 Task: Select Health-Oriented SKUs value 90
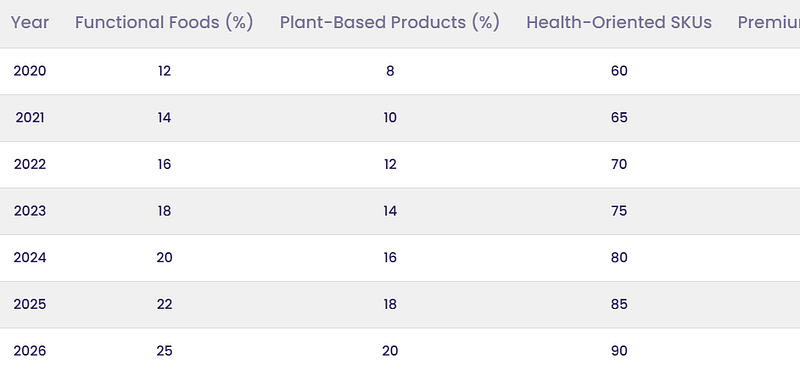click(x=619, y=351)
